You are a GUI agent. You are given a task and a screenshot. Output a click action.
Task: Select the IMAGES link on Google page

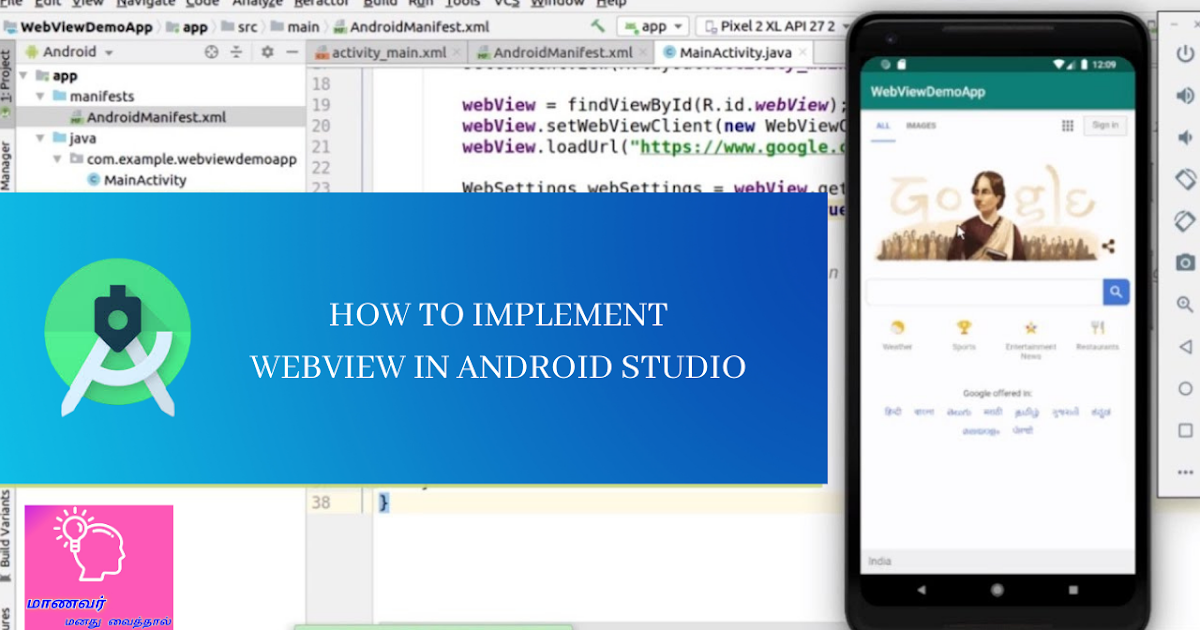point(921,124)
